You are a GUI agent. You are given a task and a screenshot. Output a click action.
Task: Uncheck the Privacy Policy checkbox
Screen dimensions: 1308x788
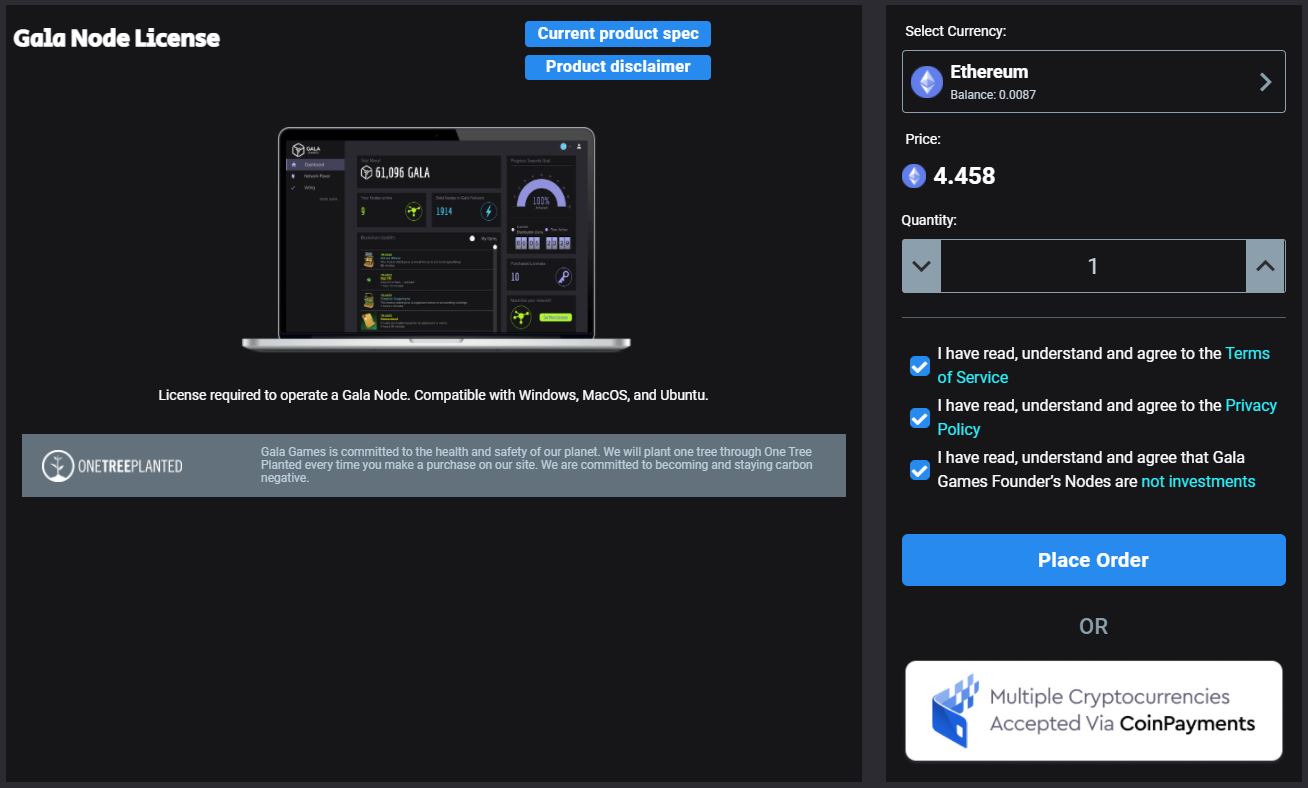920,418
